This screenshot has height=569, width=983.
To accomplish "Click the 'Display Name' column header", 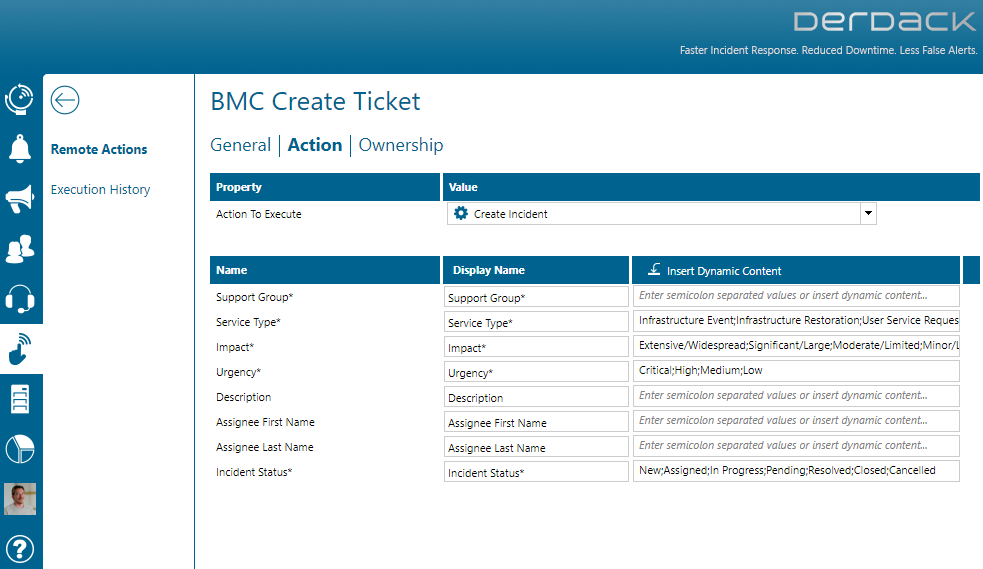I will tap(536, 270).
